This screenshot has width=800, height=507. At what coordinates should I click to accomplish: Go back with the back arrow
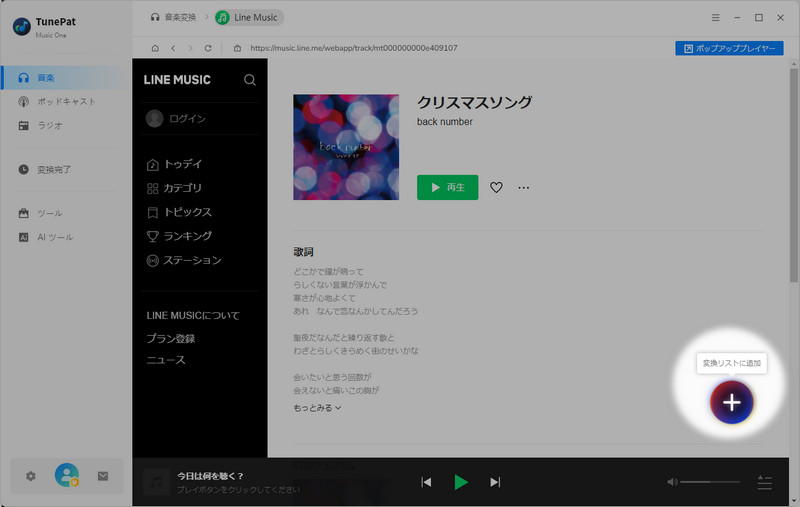coord(173,48)
